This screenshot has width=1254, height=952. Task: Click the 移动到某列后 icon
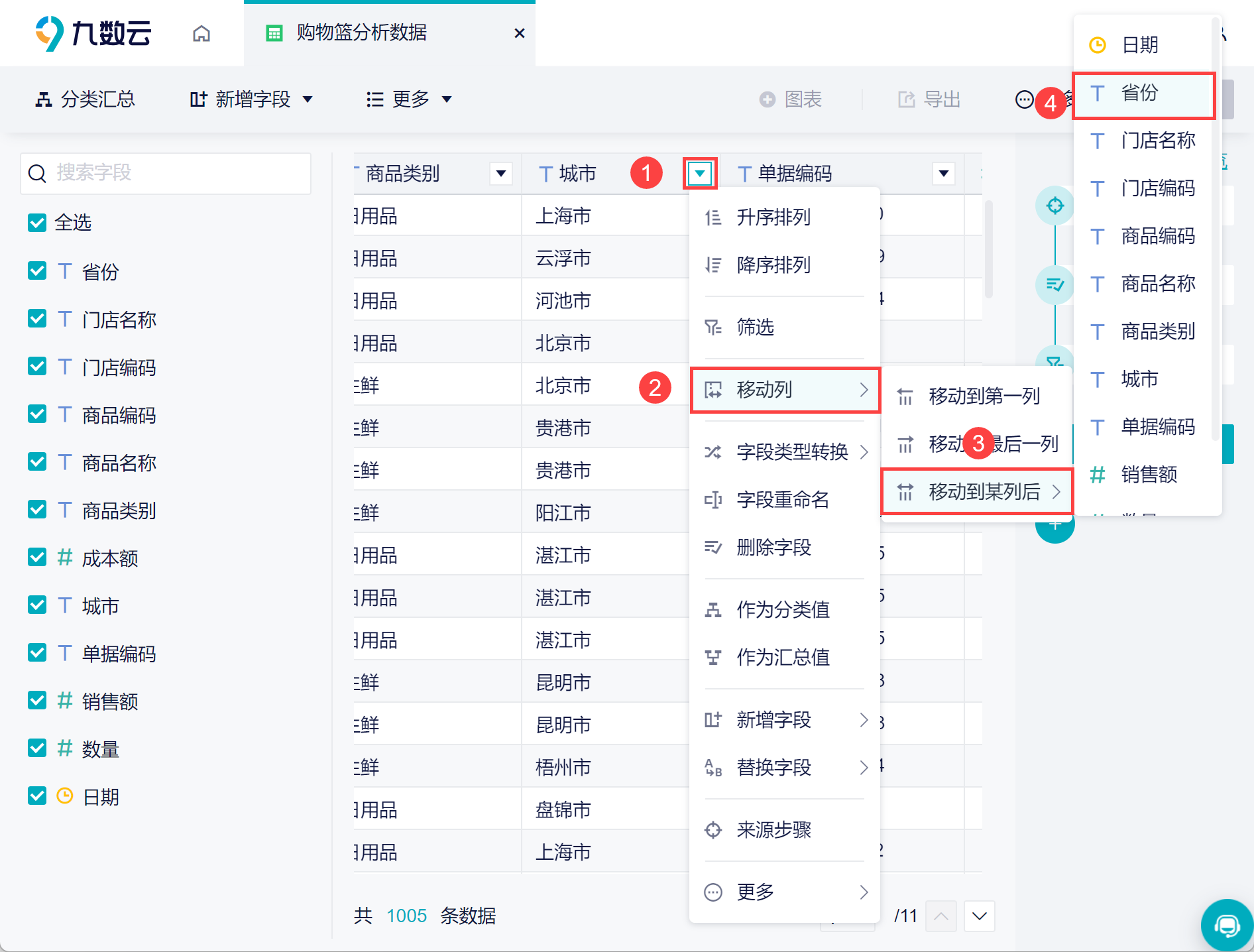[905, 492]
